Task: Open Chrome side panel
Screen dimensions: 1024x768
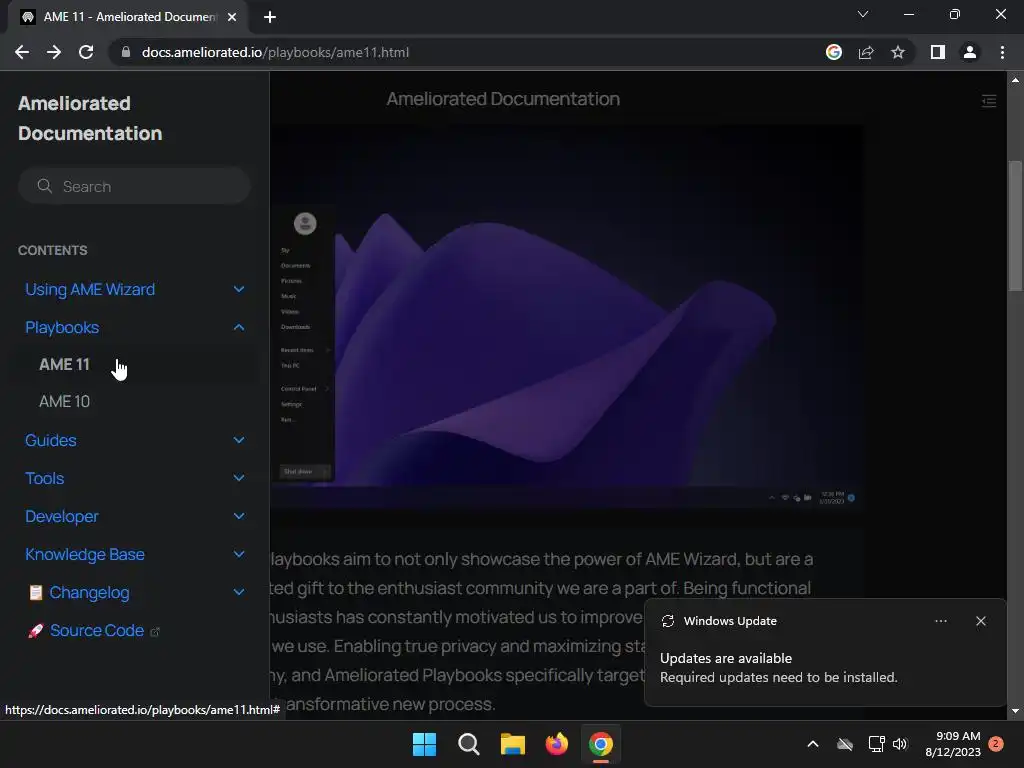Action: click(938, 52)
